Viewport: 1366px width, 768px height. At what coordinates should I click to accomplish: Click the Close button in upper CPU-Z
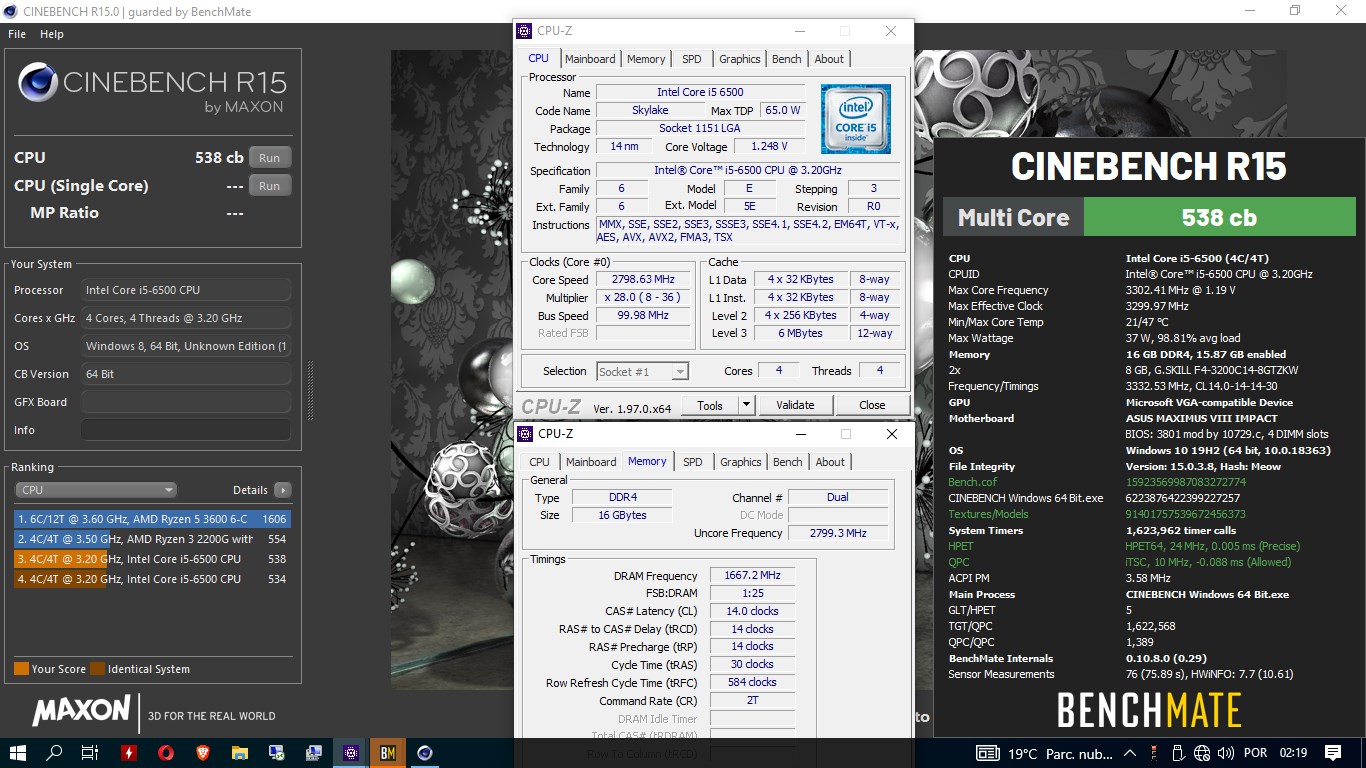coord(872,405)
